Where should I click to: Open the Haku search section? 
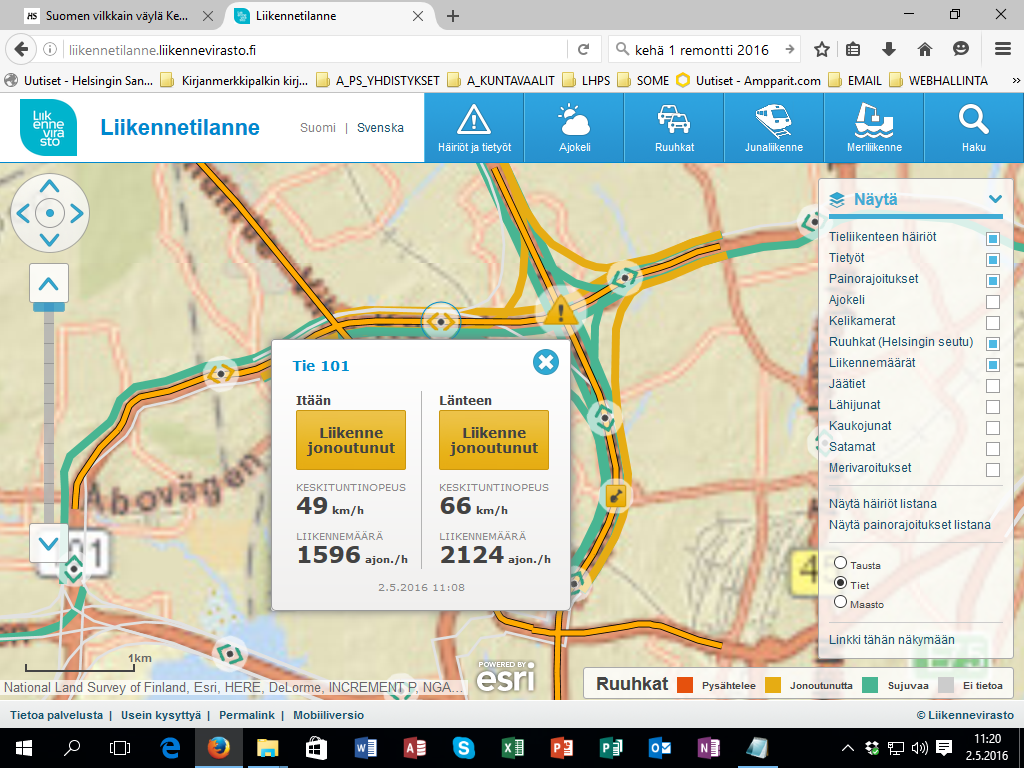(973, 127)
